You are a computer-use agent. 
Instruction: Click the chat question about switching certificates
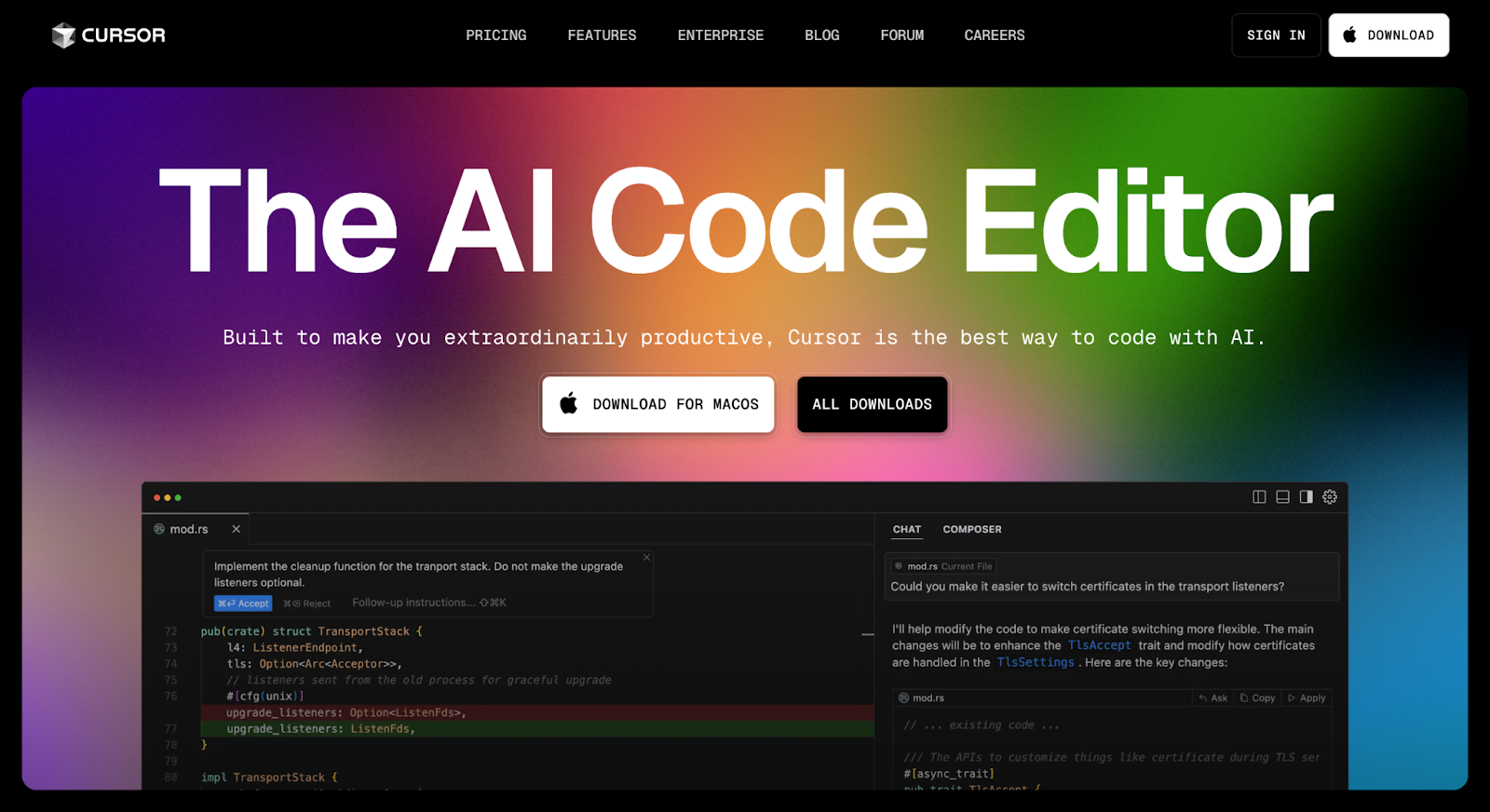(1088, 587)
